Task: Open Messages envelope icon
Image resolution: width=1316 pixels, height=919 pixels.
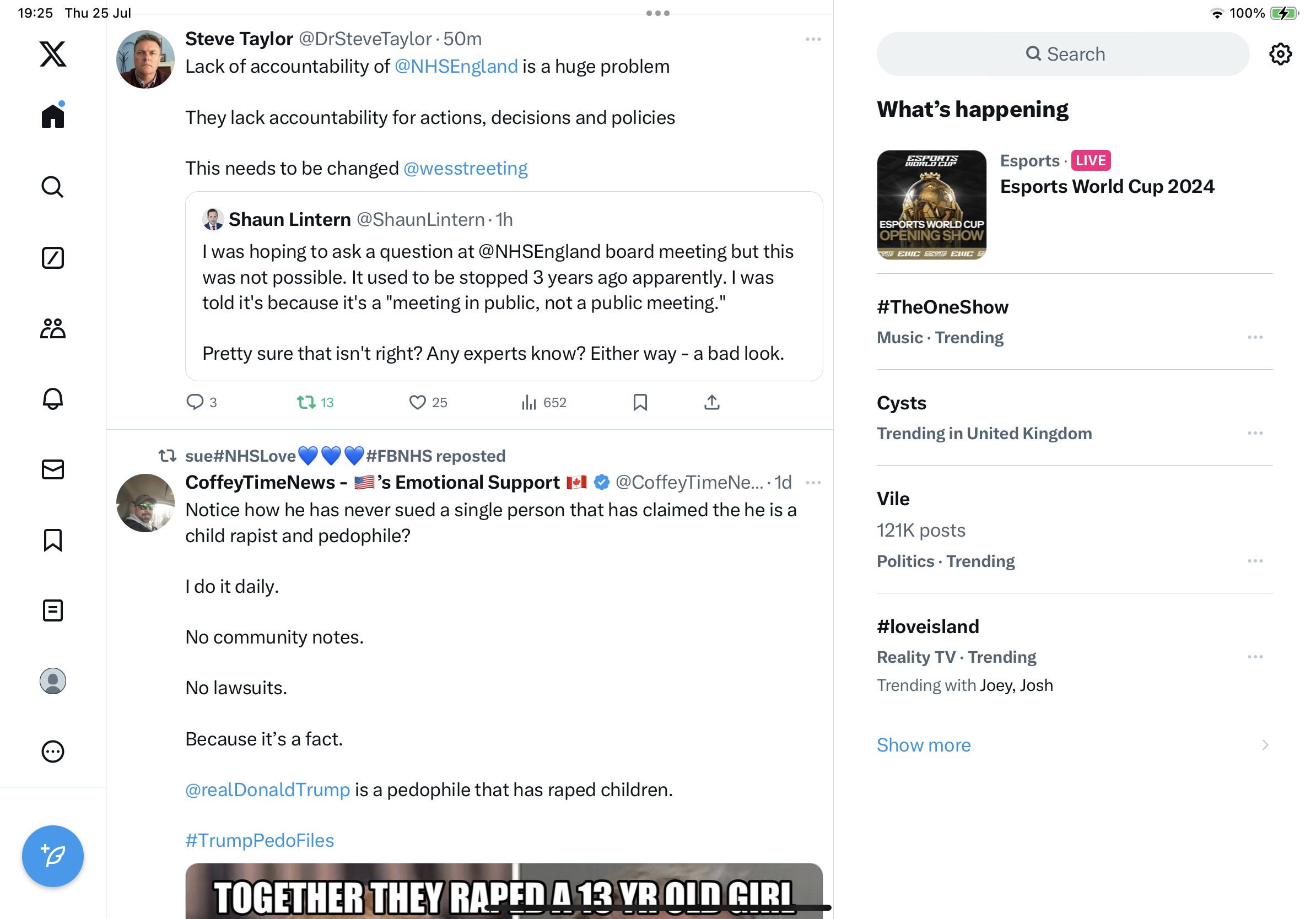Action: coord(53,469)
